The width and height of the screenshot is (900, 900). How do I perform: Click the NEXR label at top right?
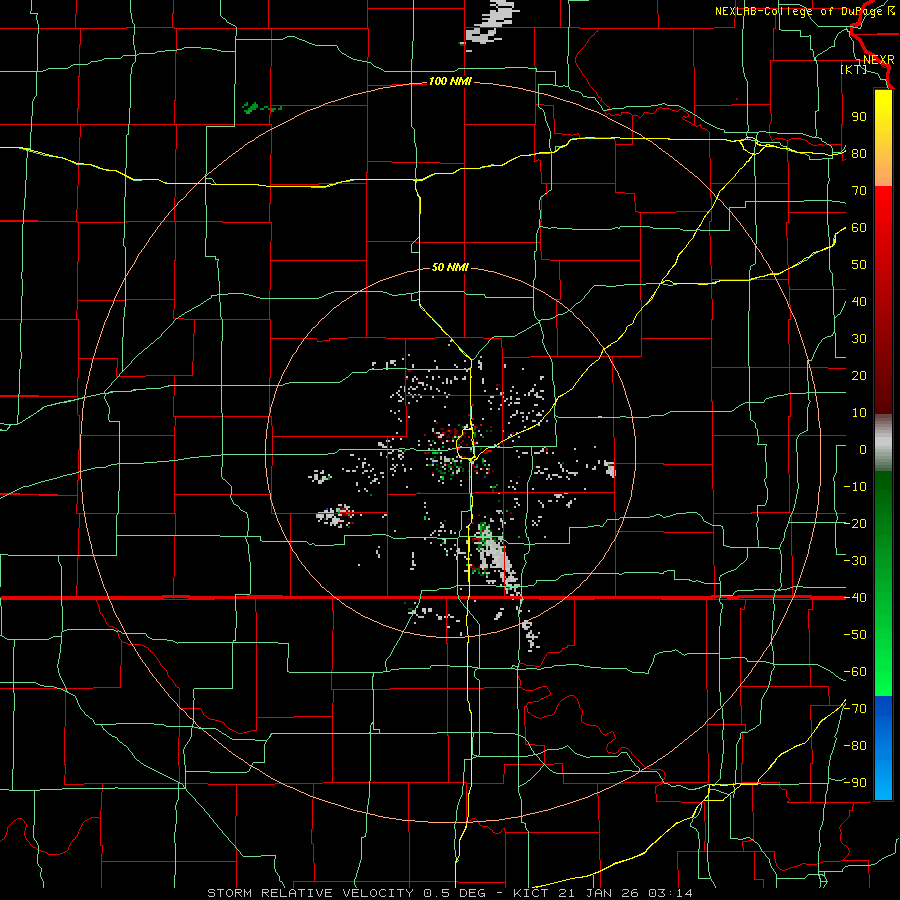pos(879,60)
